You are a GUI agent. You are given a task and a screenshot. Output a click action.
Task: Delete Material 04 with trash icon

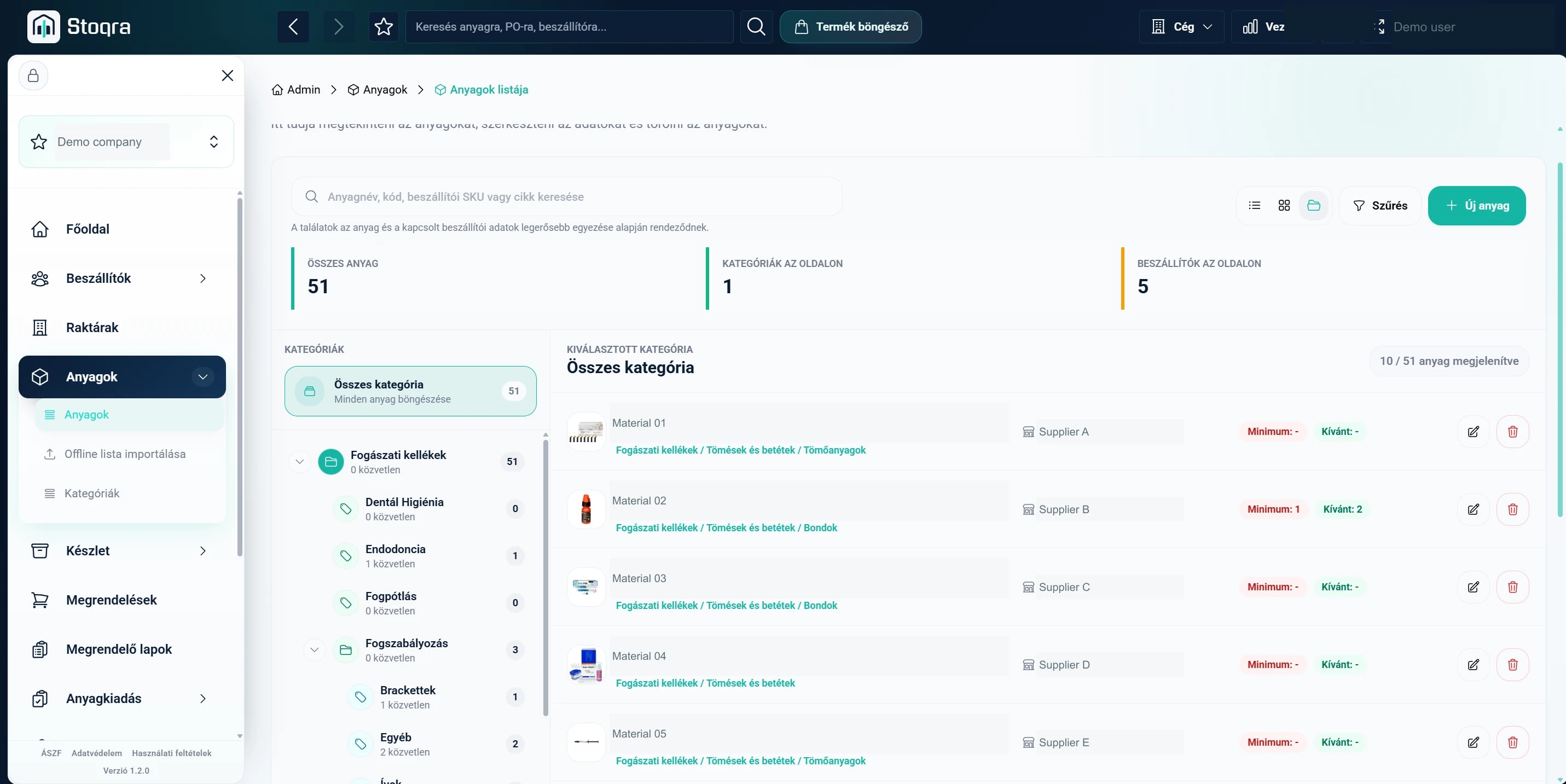pyautogui.click(x=1512, y=665)
